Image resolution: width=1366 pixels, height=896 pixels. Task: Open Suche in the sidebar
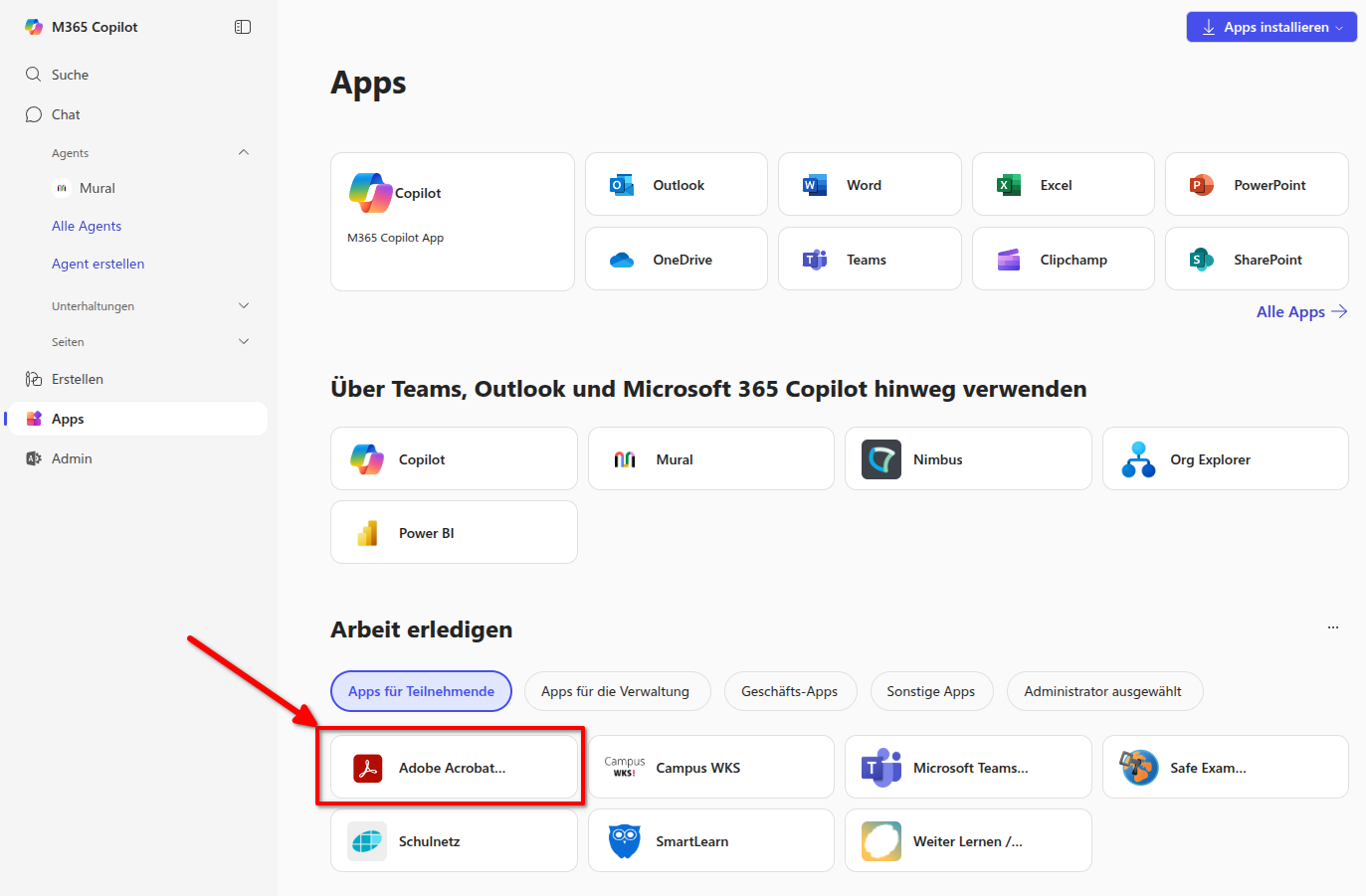135,75
